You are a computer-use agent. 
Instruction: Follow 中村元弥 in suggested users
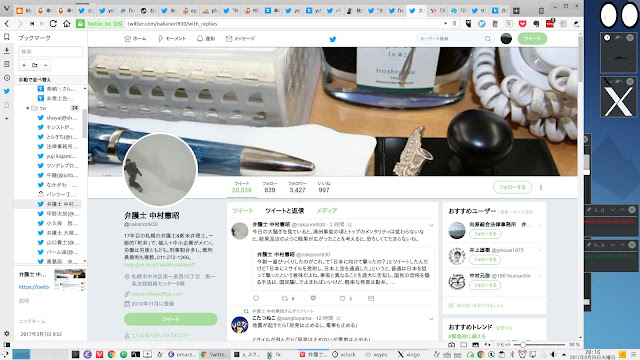485,285
